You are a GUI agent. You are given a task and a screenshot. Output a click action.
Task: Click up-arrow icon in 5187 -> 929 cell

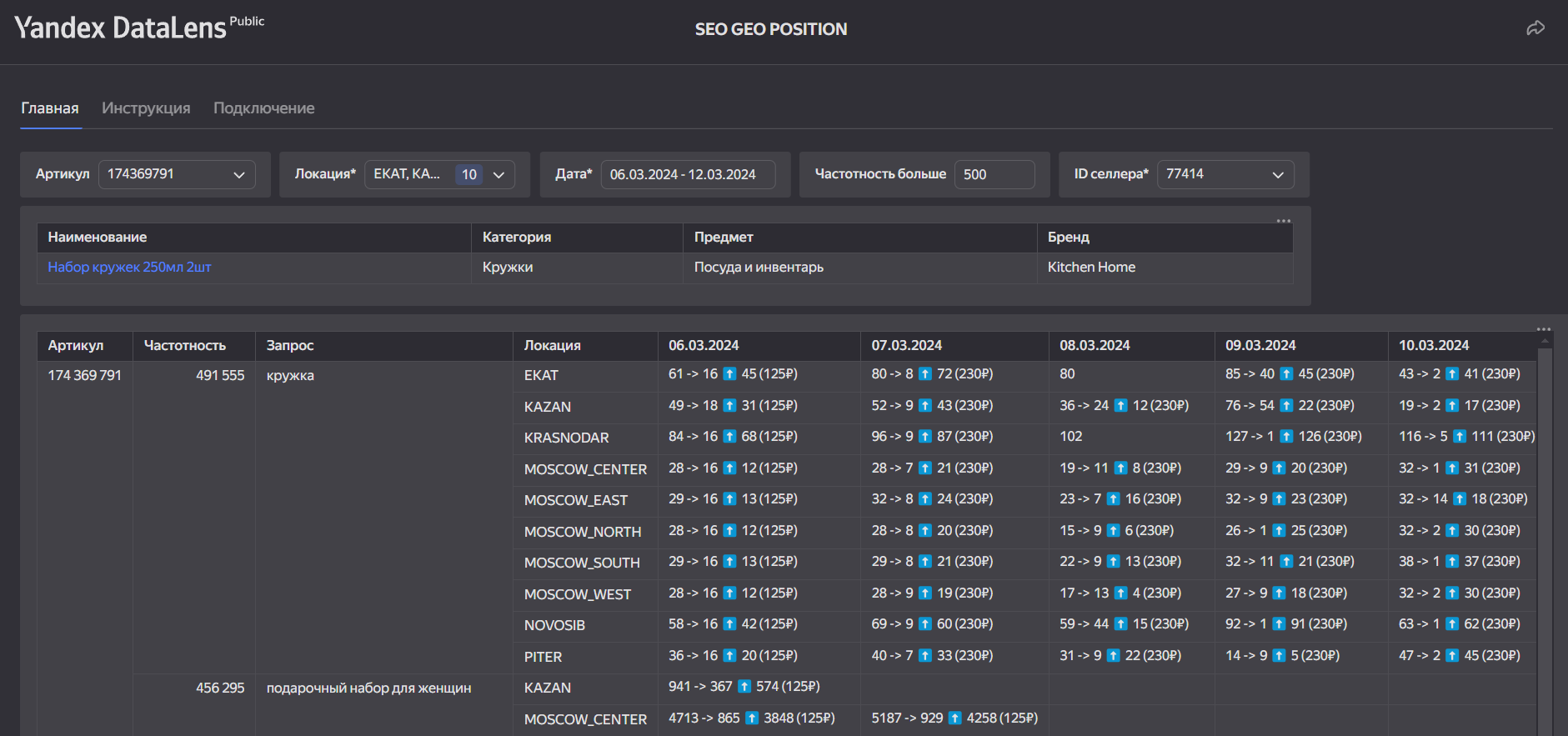coord(955,718)
